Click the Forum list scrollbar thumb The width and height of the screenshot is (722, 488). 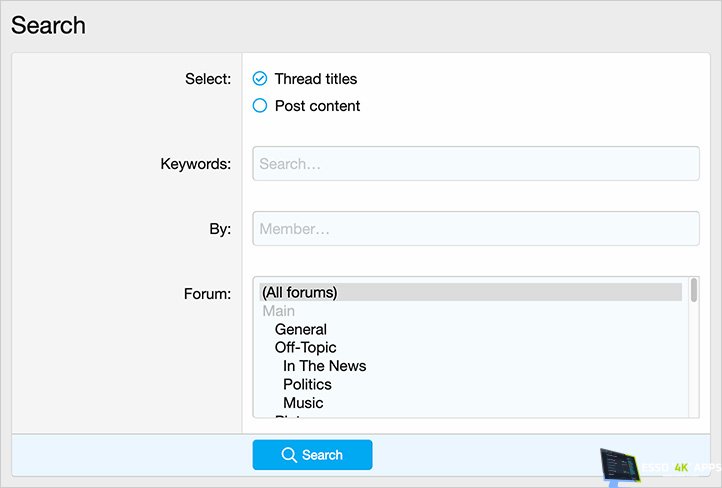(x=693, y=290)
